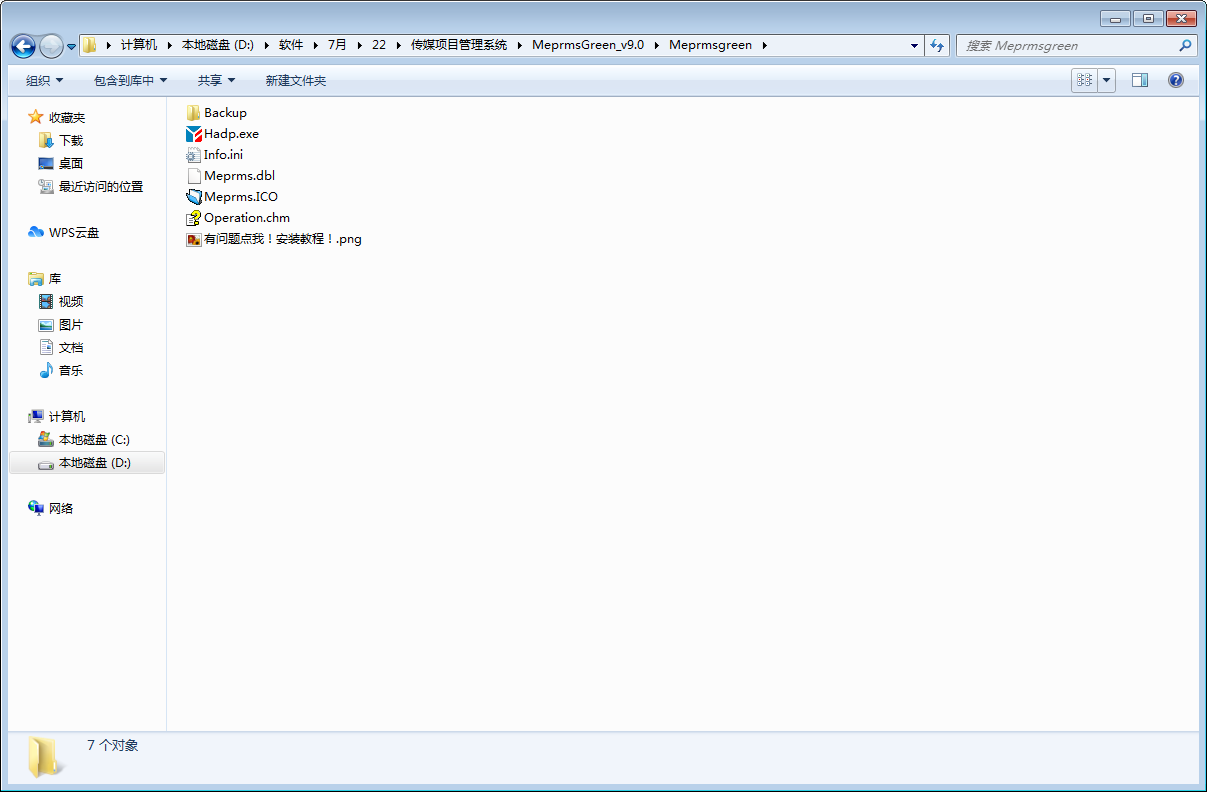The width and height of the screenshot is (1207, 792).
Task: Expand the address bar history dropdown
Action: click(x=915, y=45)
